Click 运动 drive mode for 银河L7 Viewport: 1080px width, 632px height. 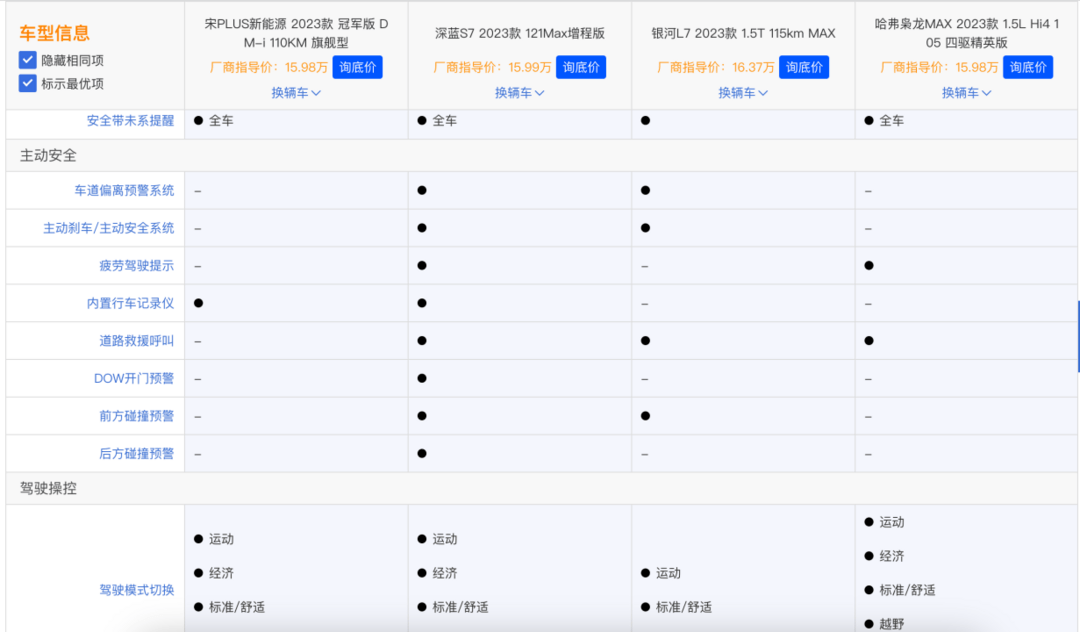(661, 573)
